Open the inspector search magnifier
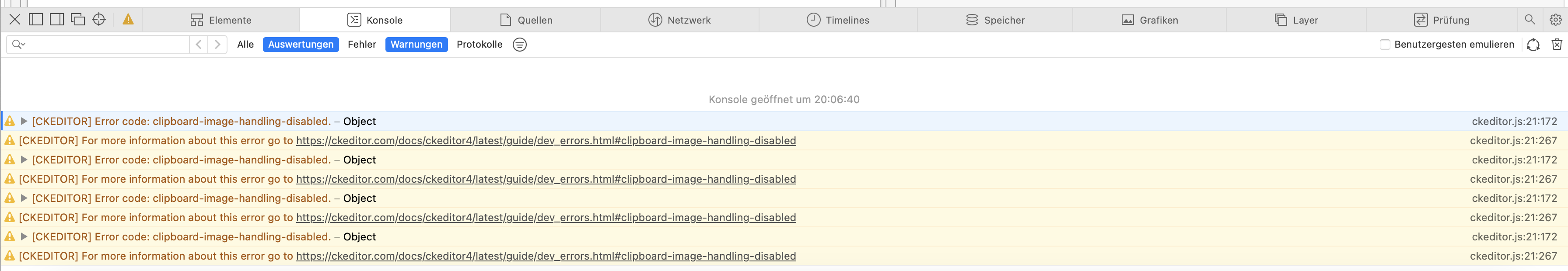The width and height of the screenshot is (1568, 271). 1529,19
